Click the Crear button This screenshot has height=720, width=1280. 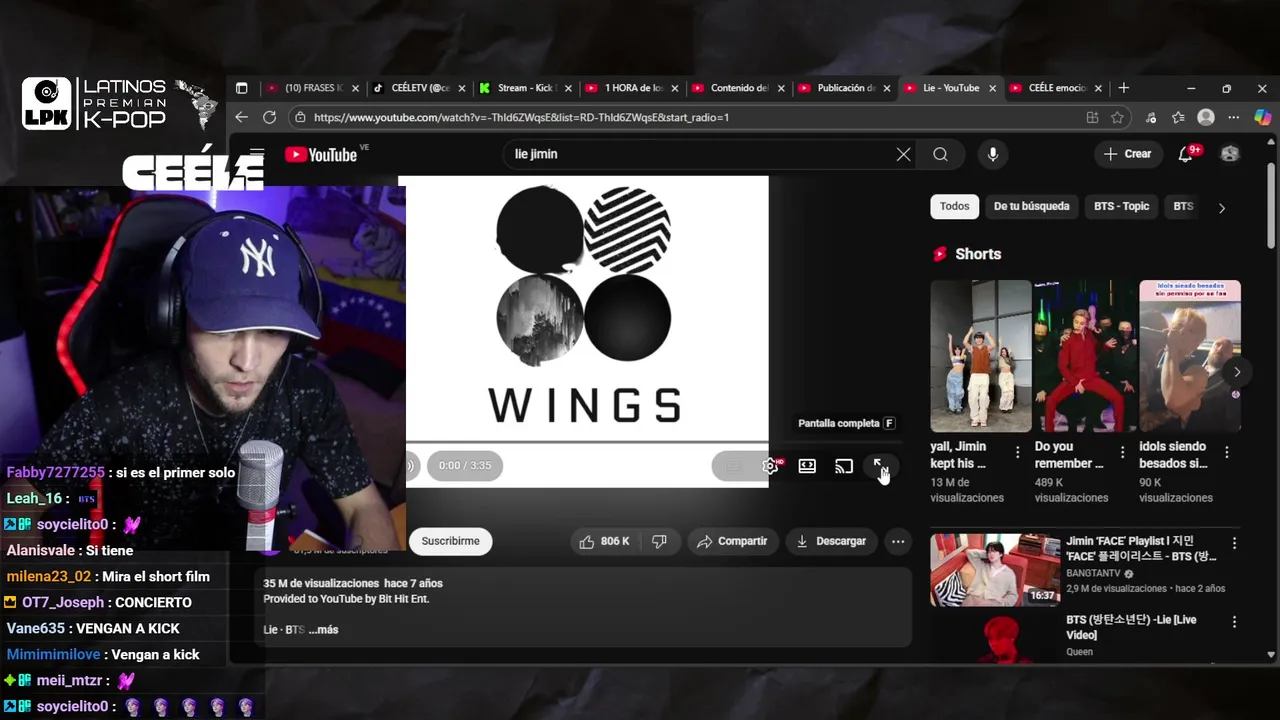[x=1127, y=154]
